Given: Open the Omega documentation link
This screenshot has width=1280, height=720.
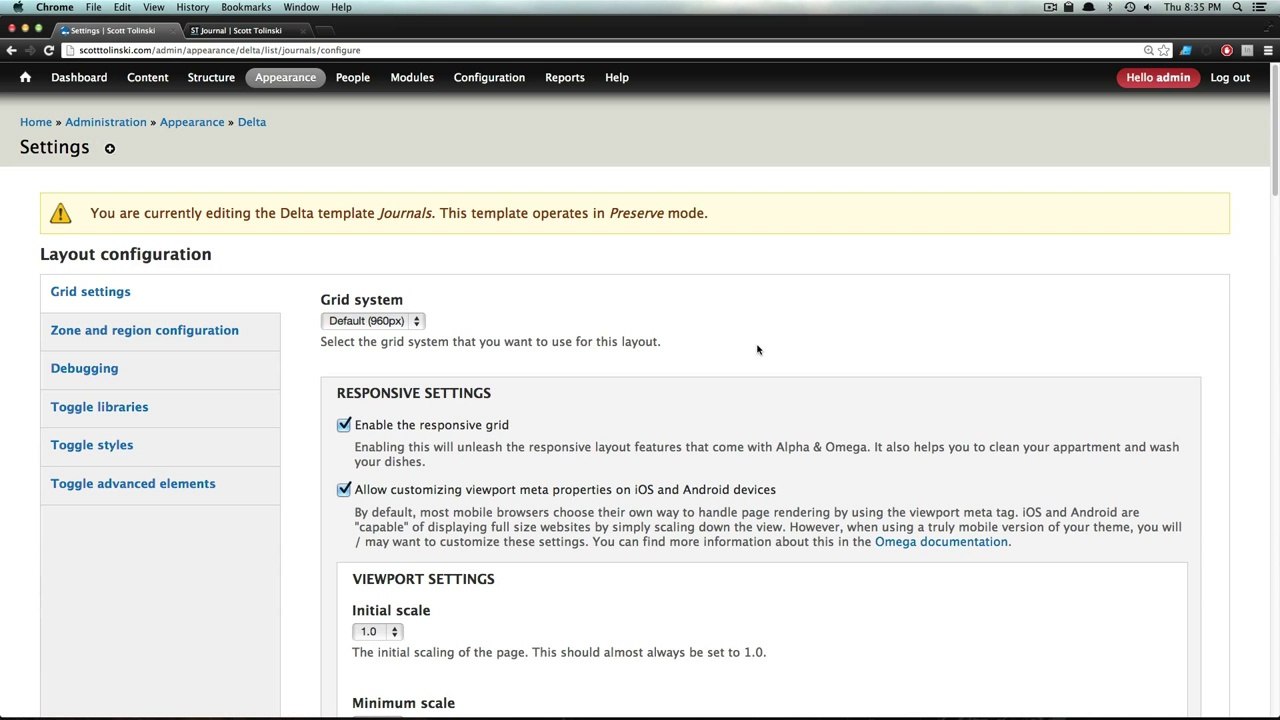Looking at the screenshot, I should (941, 542).
